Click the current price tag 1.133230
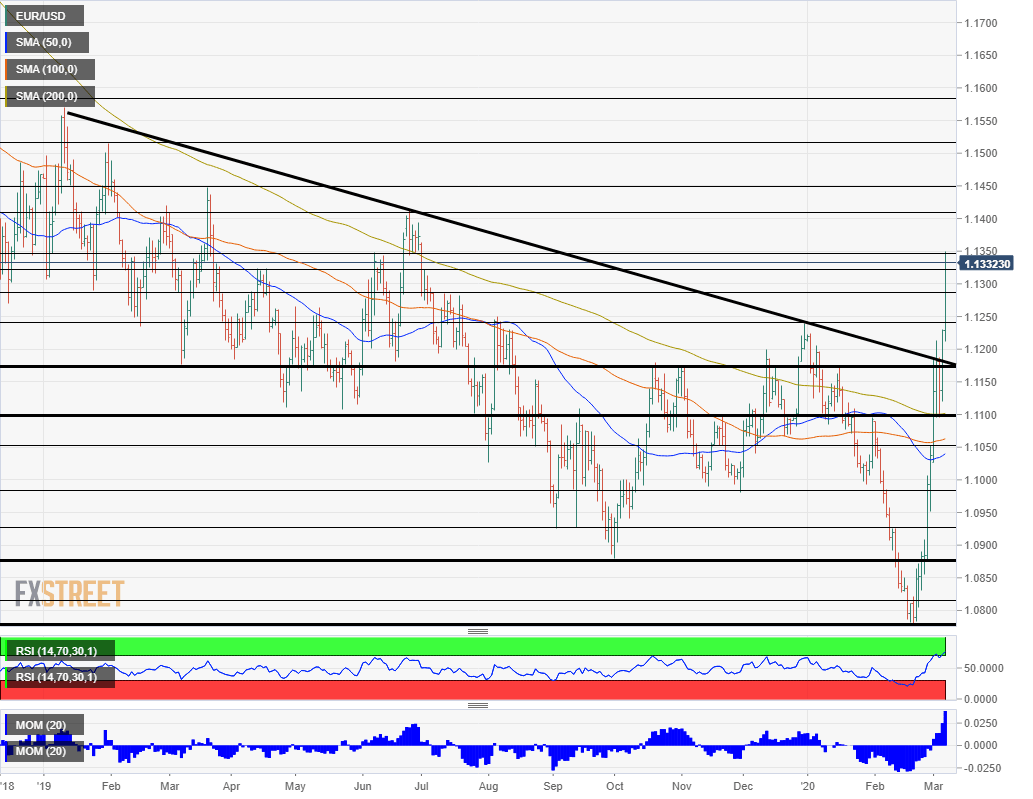The width and height of the screenshot is (1033, 799). click(986, 264)
